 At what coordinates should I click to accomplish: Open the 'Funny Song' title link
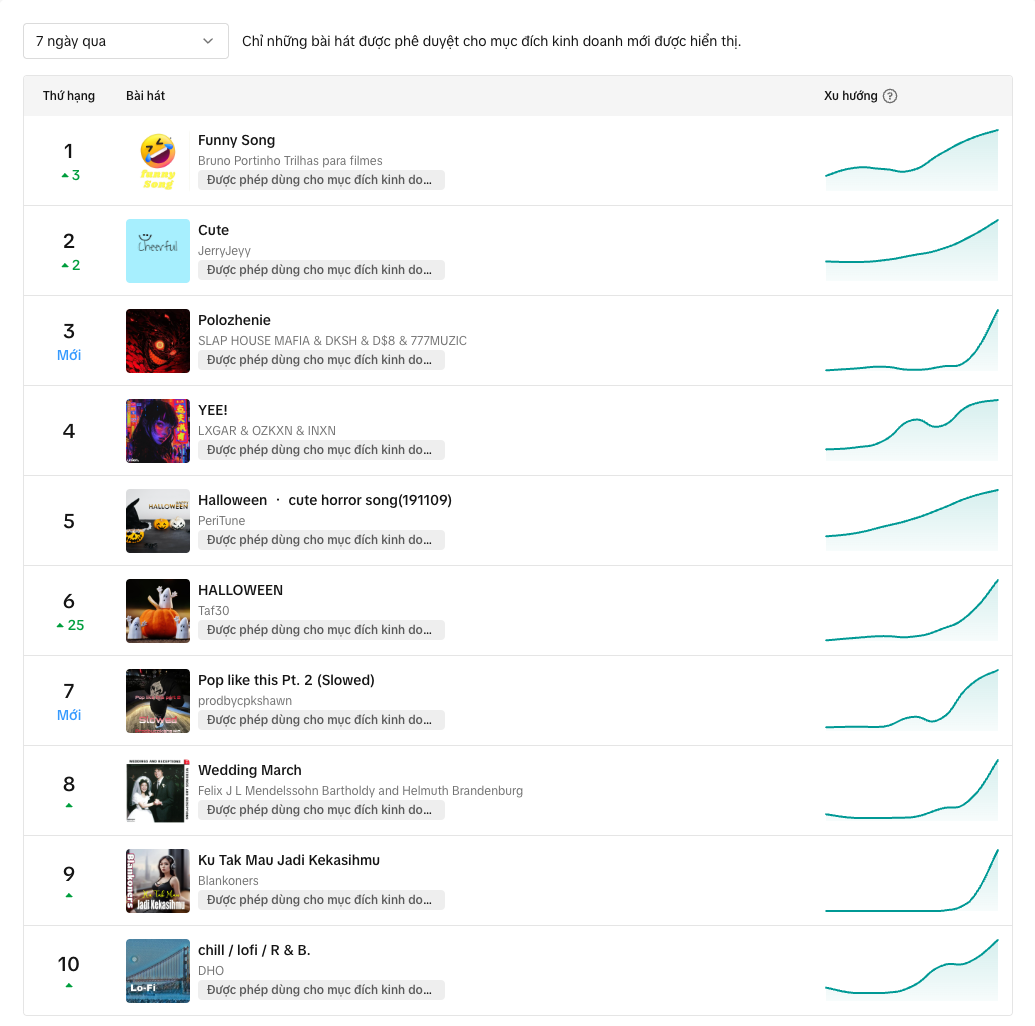[236, 140]
